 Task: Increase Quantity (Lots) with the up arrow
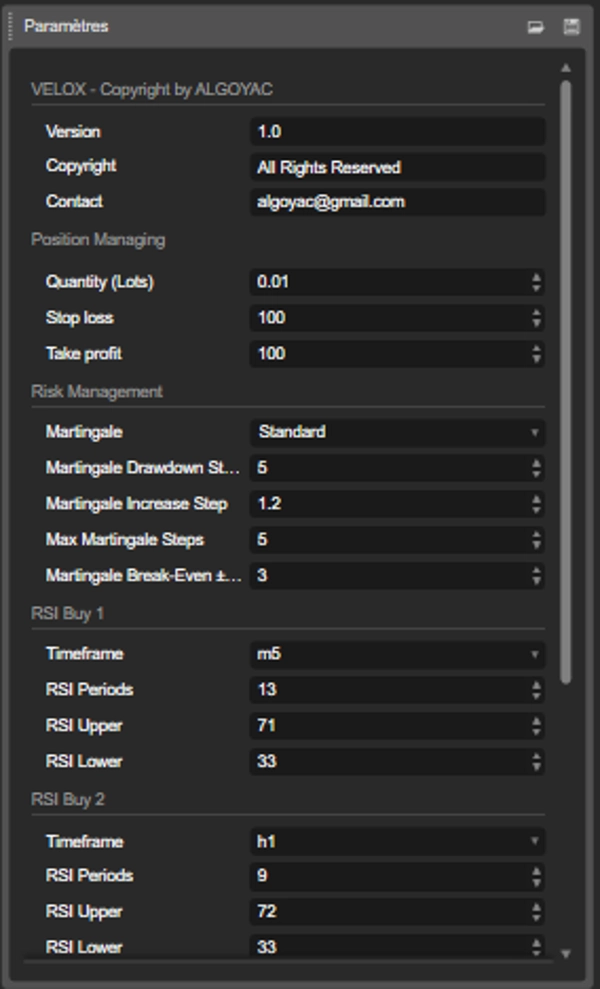pyautogui.click(x=537, y=277)
